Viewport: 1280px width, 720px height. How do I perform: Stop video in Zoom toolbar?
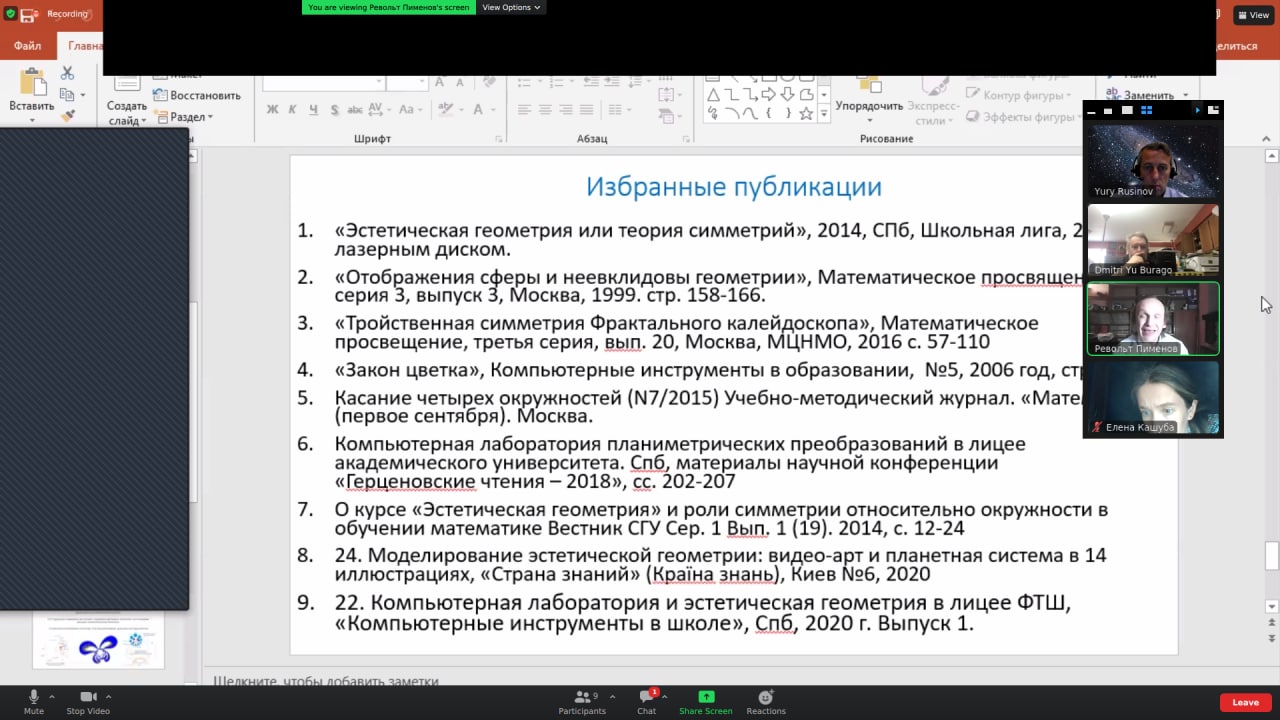[88, 698]
